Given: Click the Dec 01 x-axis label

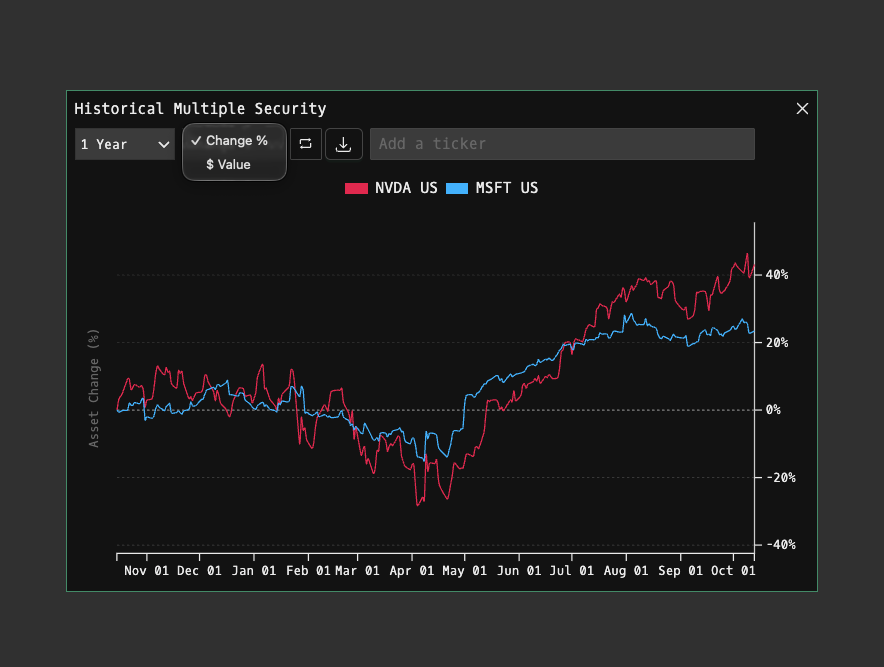Looking at the screenshot, I should click(x=199, y=571).
